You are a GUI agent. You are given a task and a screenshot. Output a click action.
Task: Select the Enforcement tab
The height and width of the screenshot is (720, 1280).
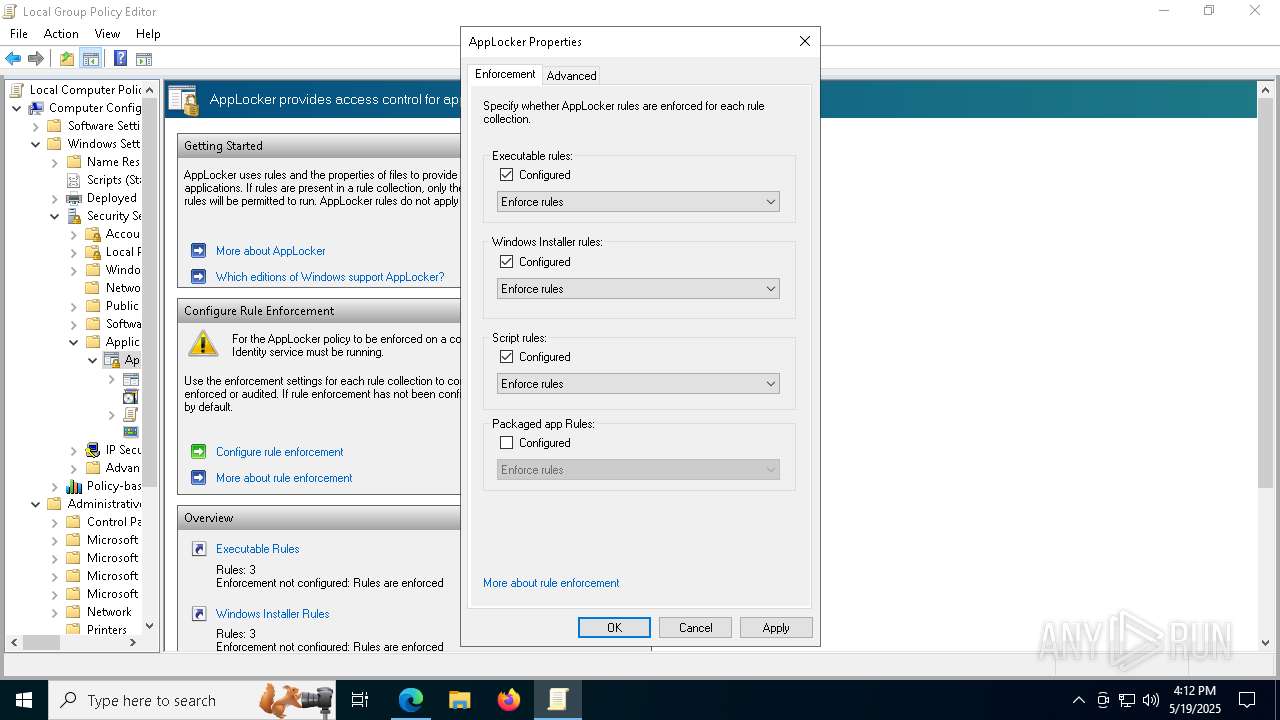[505, 74]
